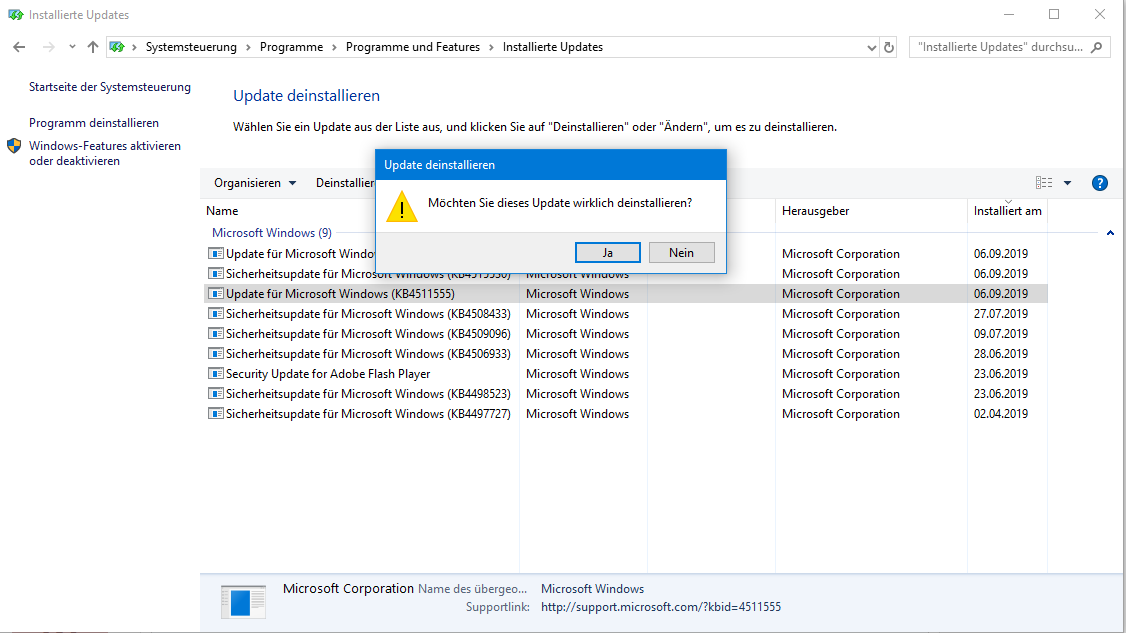Viewport: 1126px width, 633px height.
Task: Open Programme und Features breadcrumb
Action: click(413, 47)
